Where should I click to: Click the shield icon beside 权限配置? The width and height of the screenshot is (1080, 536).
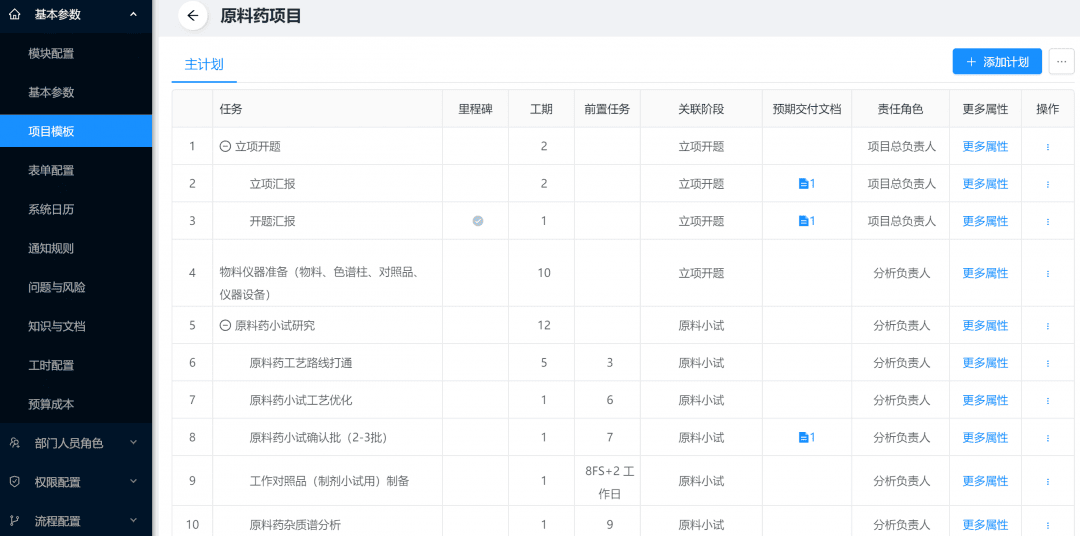pos(14,482)
